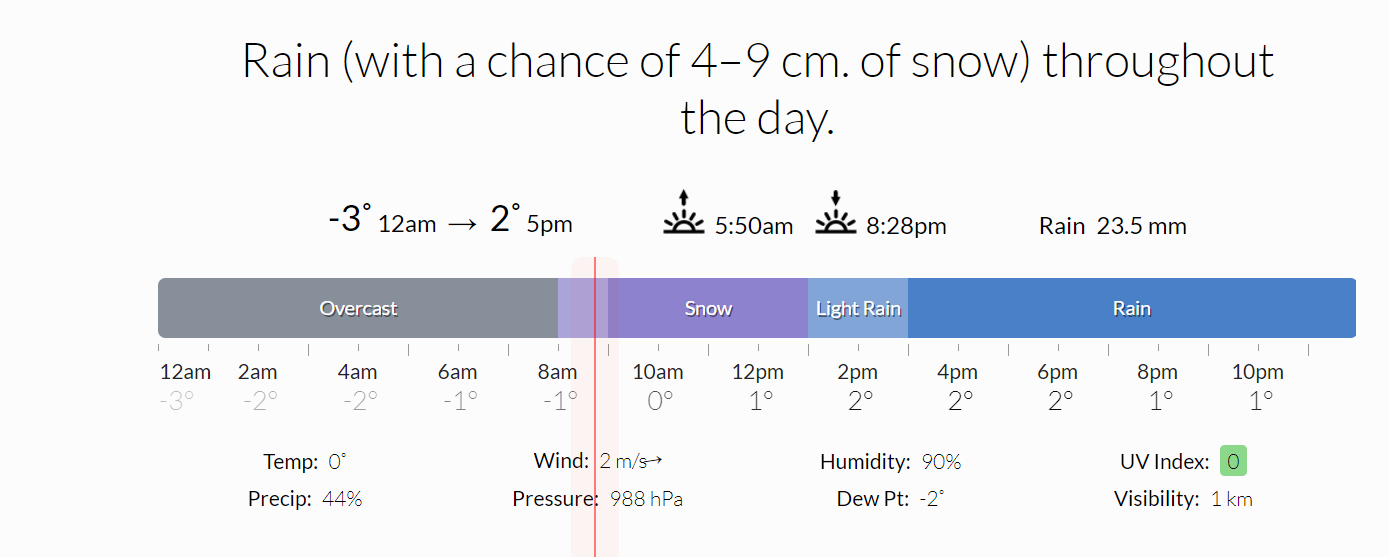This screenshot has height=557, width=1389.
Task: Click the Pressure 988 hPa reading
Action: click(598, 498)
